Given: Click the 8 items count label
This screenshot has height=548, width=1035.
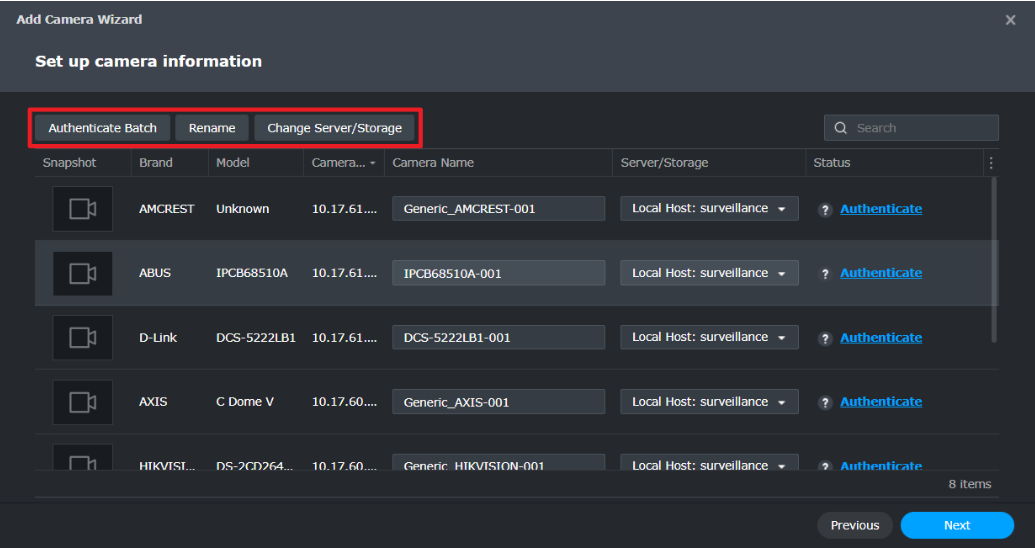Looking at the screenshot, I should (x=970, y=484).
